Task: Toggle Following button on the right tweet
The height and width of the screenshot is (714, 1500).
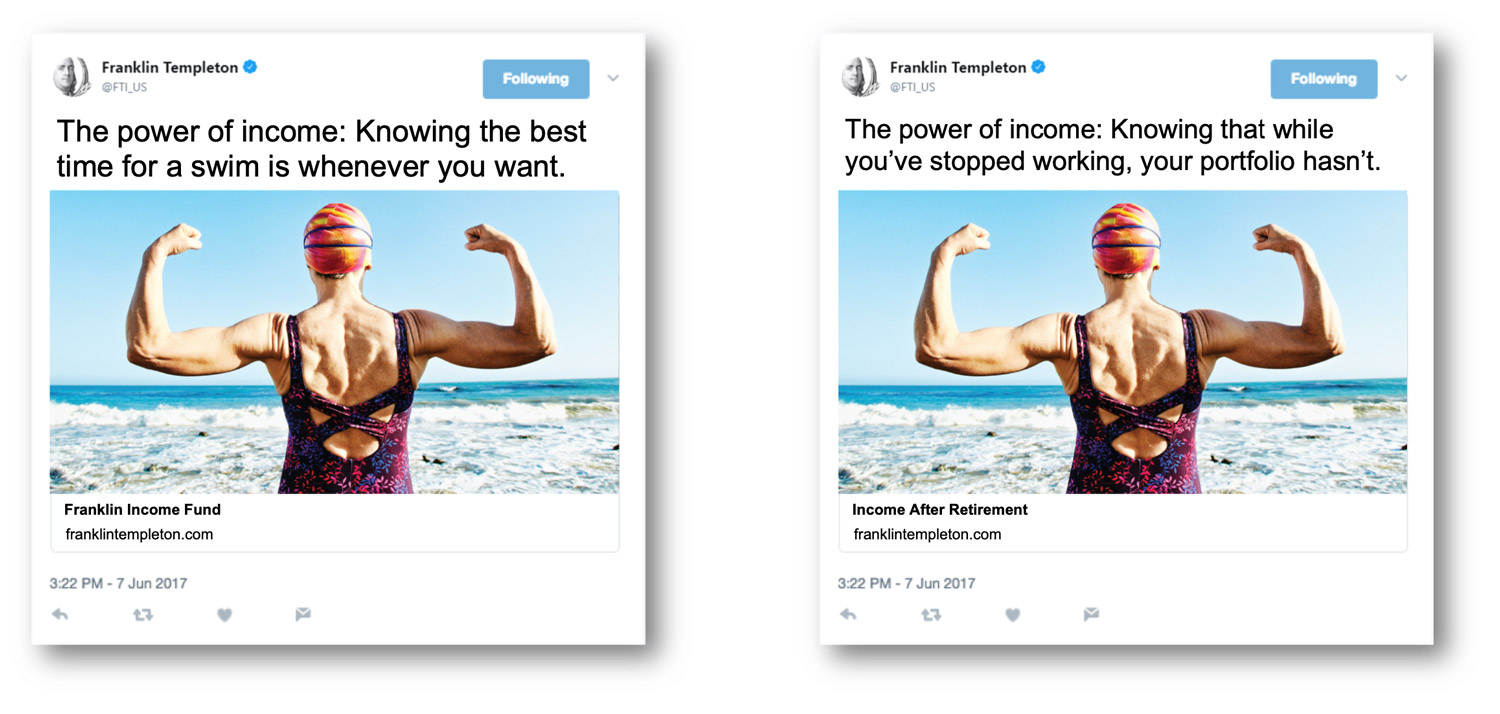Action: click(x=1324, y=79)
